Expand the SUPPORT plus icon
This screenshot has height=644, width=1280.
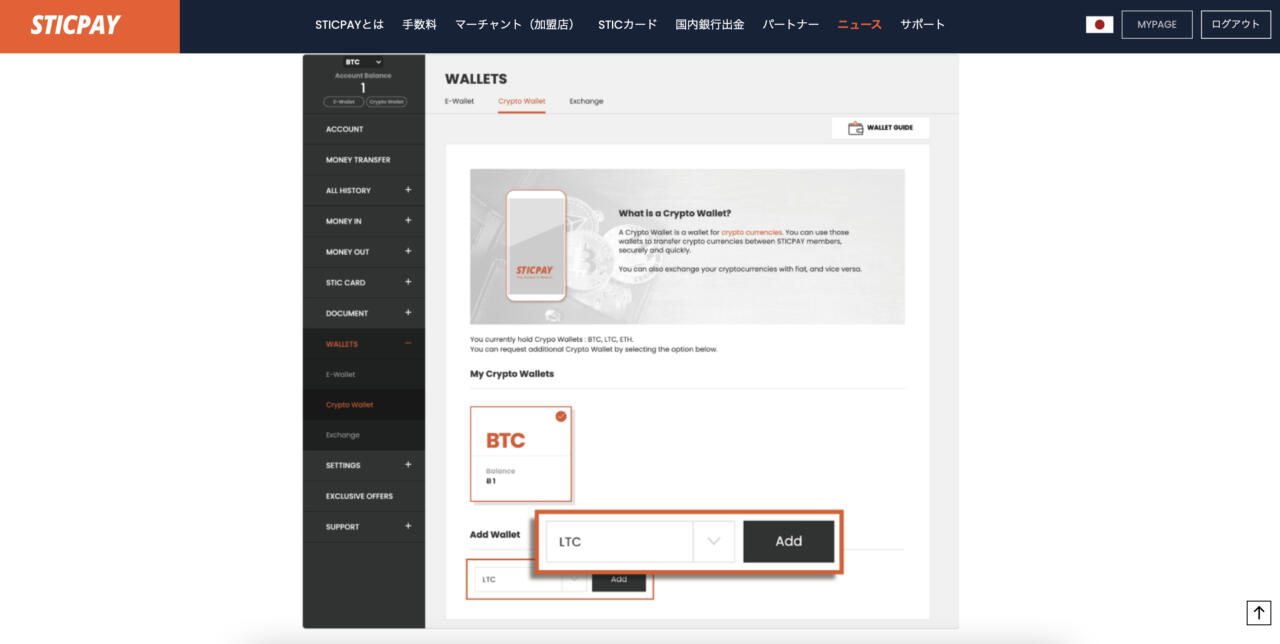pos(408,526)
